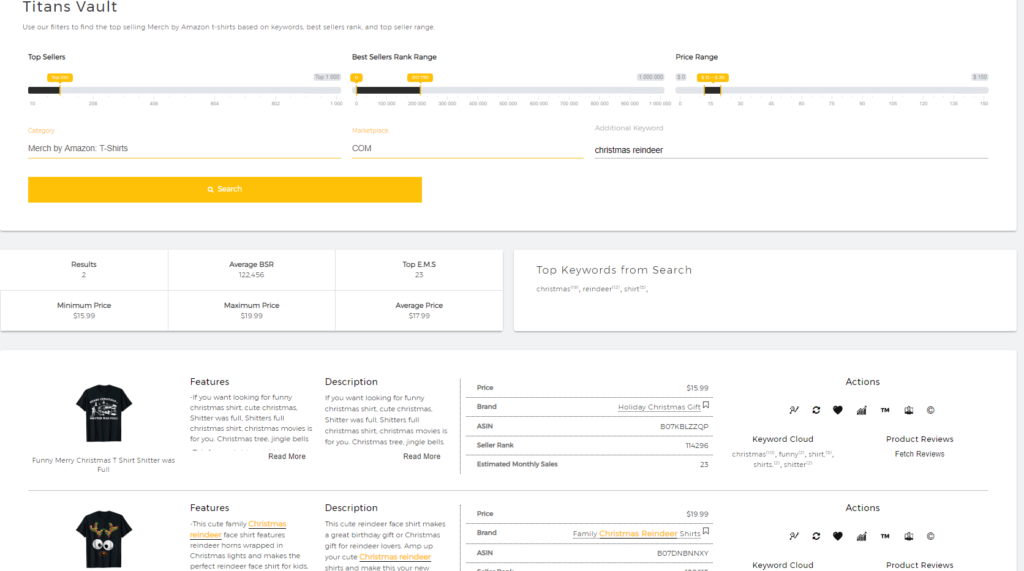Viewport: 1024px width, 571px height.
Task: Open bar chart icon for first product
Action: tap(861, 410)
